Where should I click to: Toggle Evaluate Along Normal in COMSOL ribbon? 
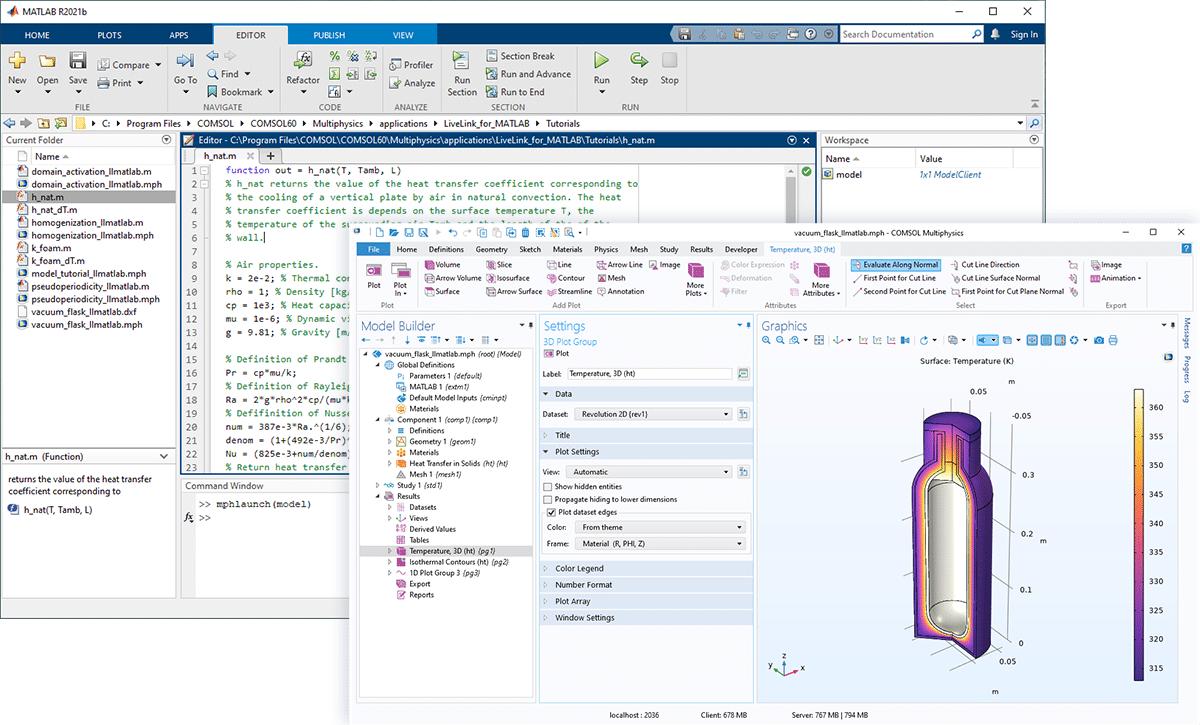[x=896, y=265]
